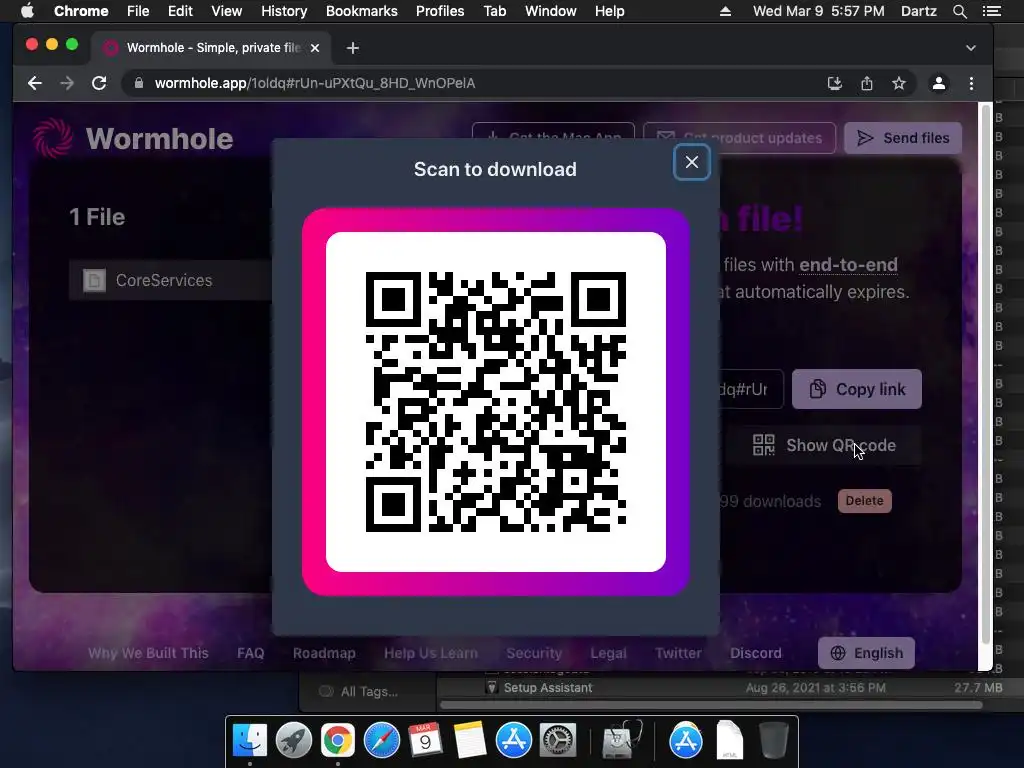Open Notes from the Dock
The height and width of the screenshot is (768, 1024).
pyautogui.click(x=469, y=741)
